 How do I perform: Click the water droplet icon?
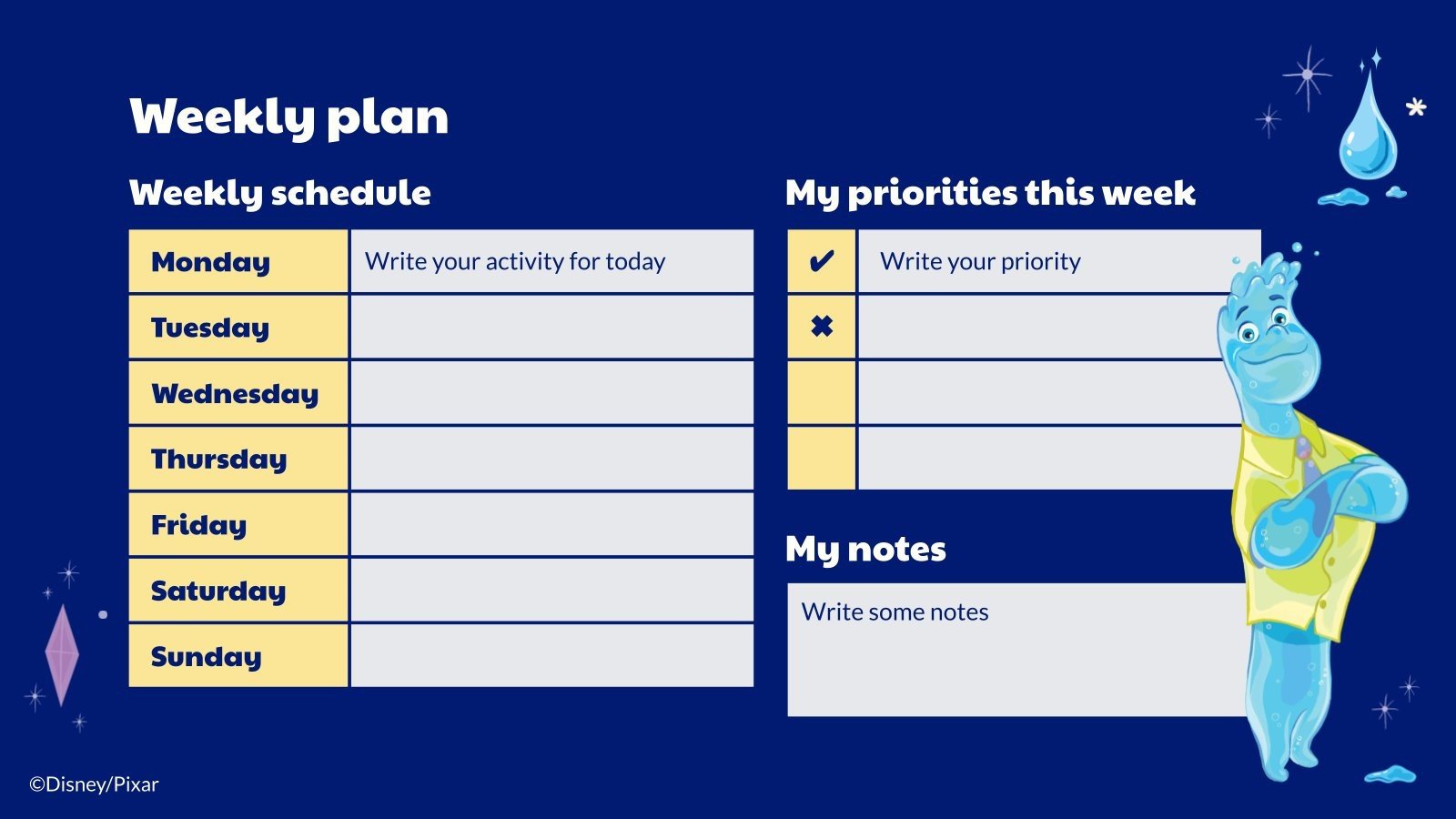[1368, 130]
